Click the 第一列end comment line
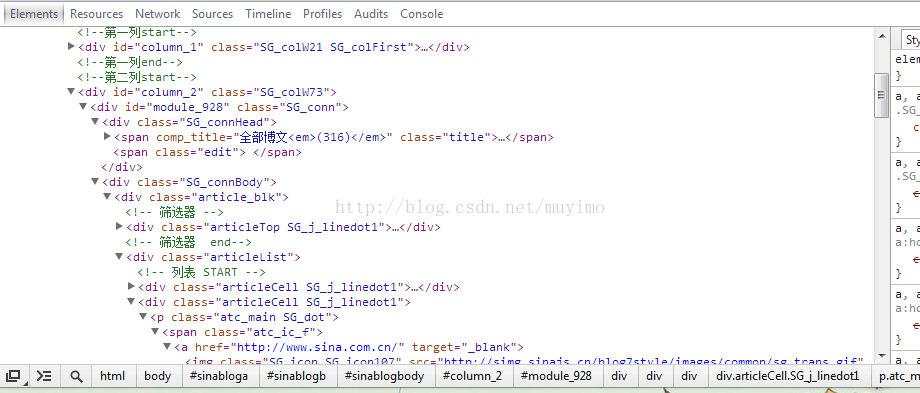The width and height of the screenshot is (920, 393). (x=130, y=62)
